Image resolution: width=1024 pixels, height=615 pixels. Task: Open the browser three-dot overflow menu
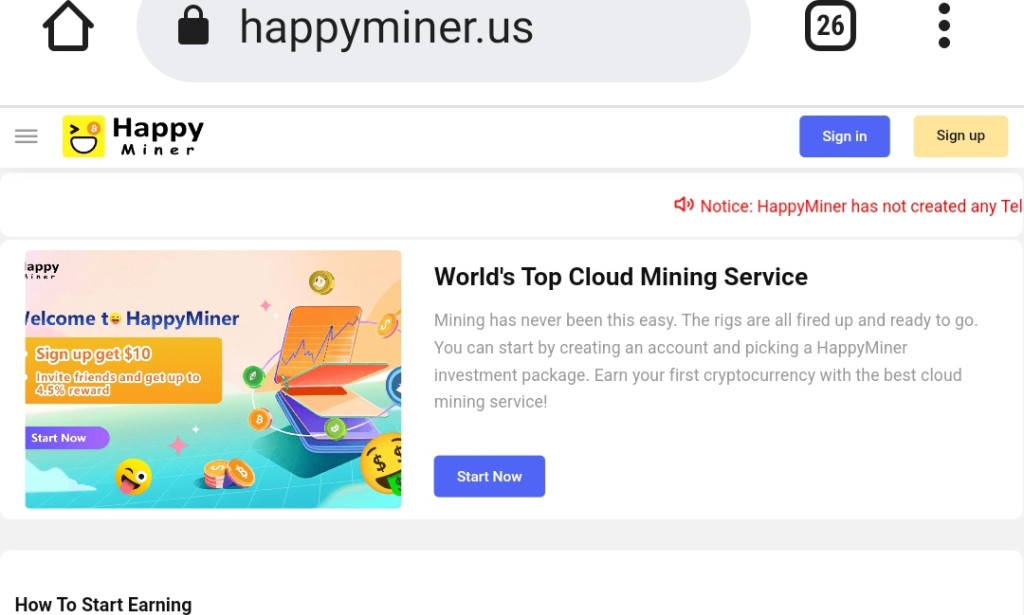(x=942, y=27)
